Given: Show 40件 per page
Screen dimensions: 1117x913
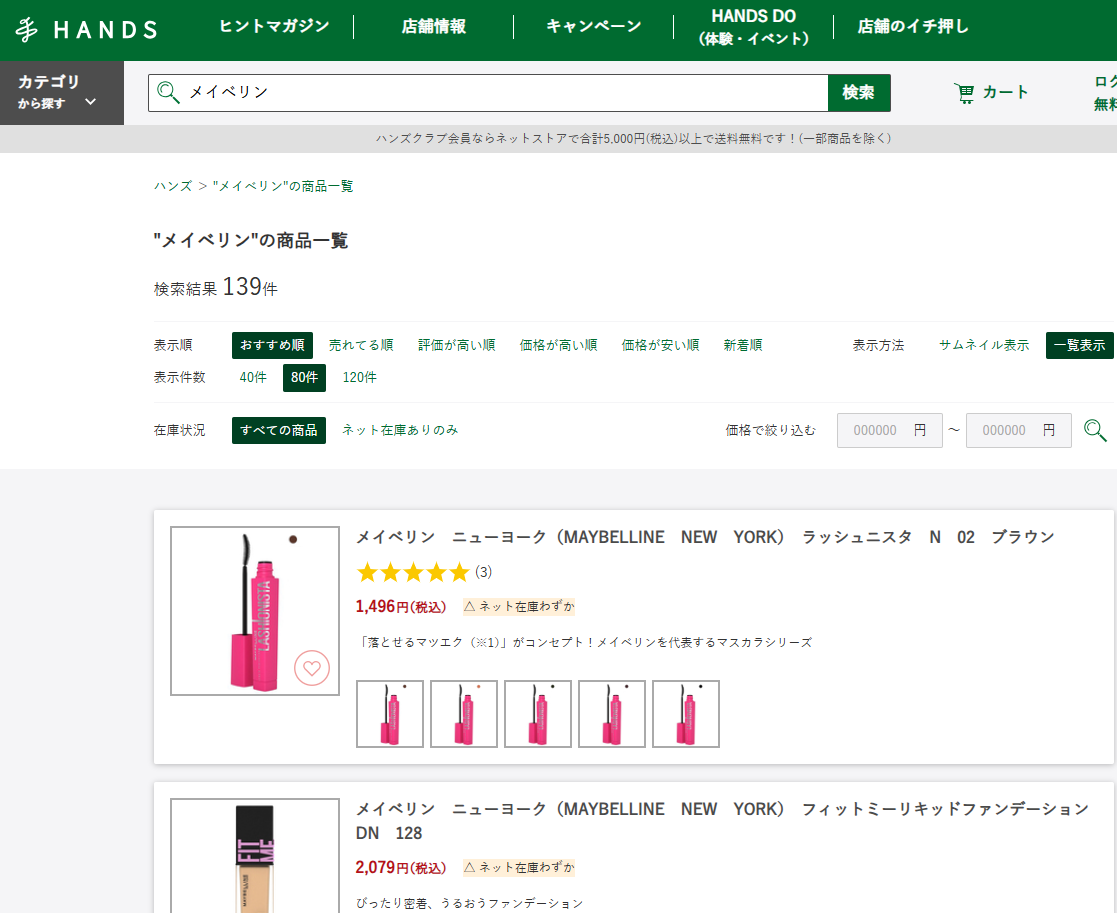Looking at the screenshot, I should [x=253, y=377].
